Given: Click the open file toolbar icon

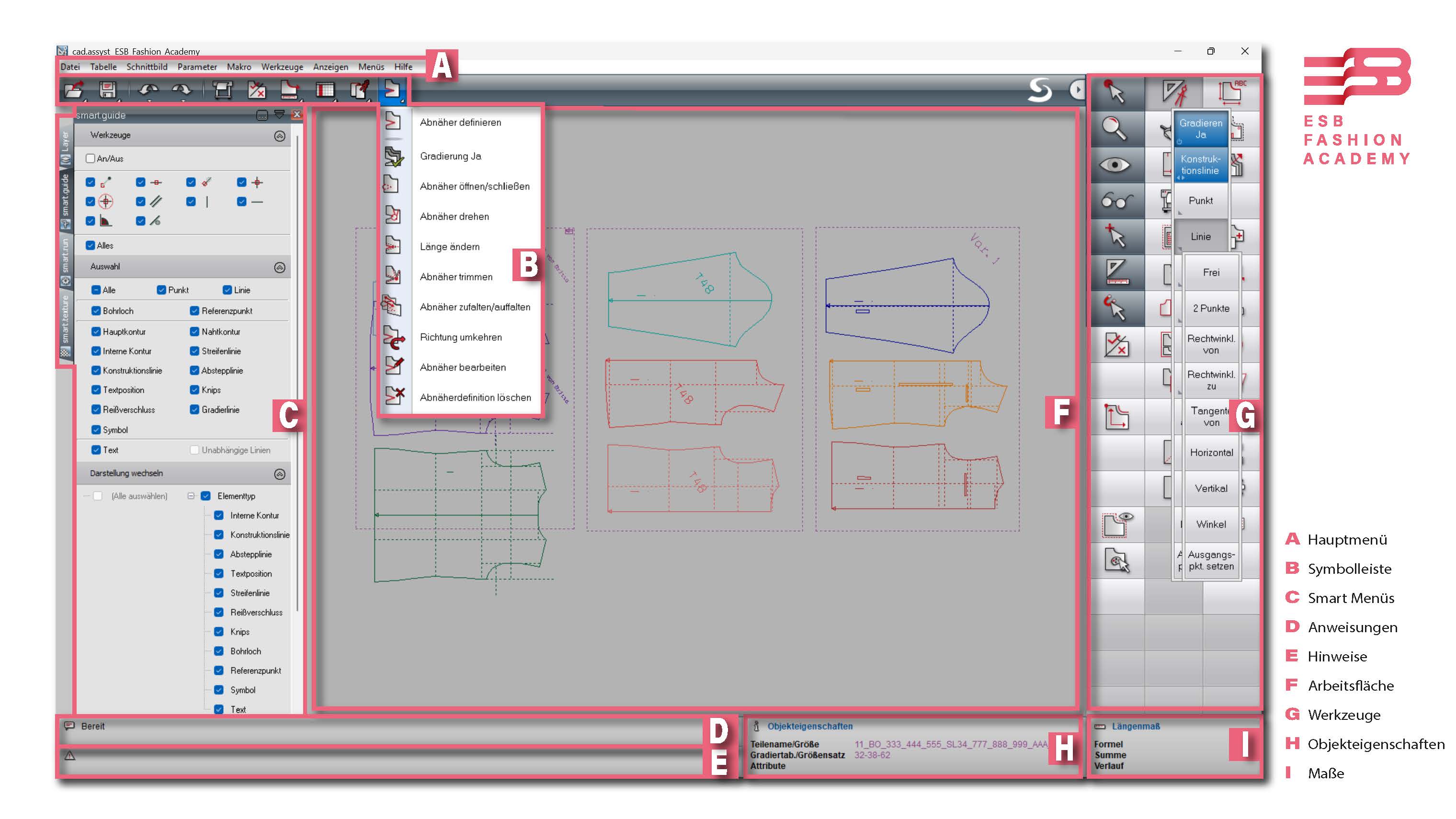Looking at the screenshot, I should (74, 90).
